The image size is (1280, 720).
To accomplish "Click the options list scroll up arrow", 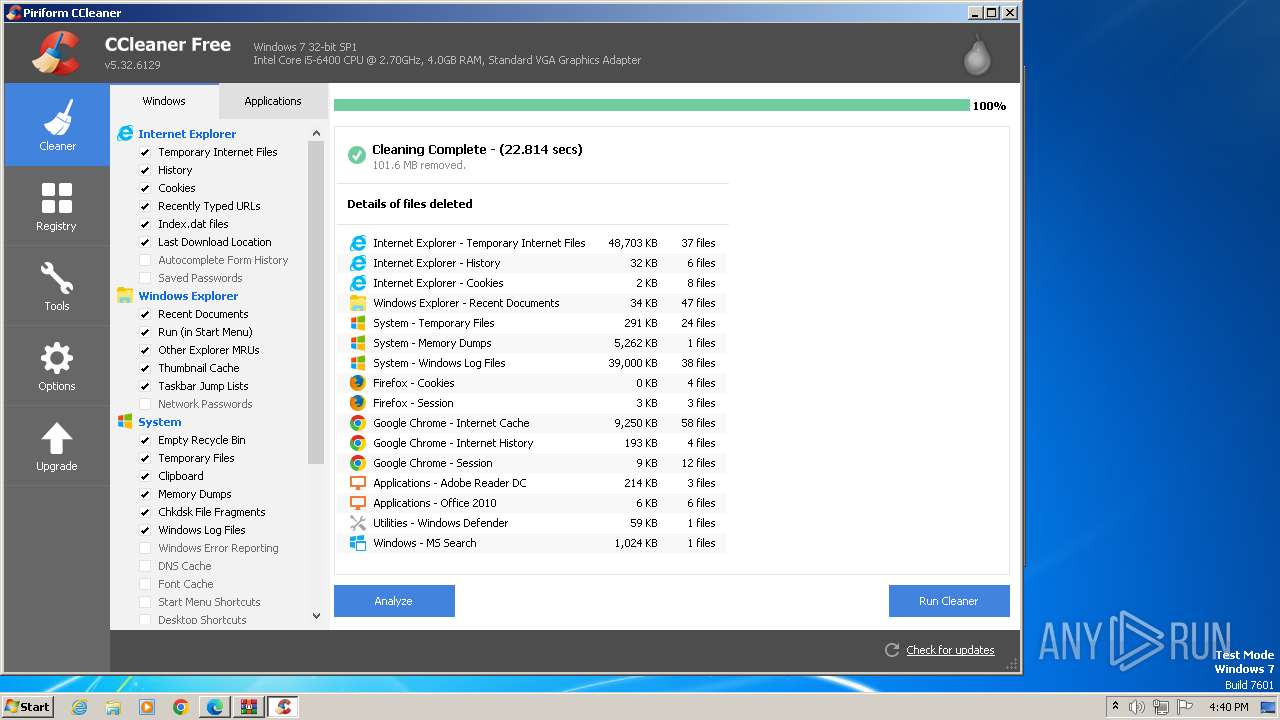I will point(317,133).
